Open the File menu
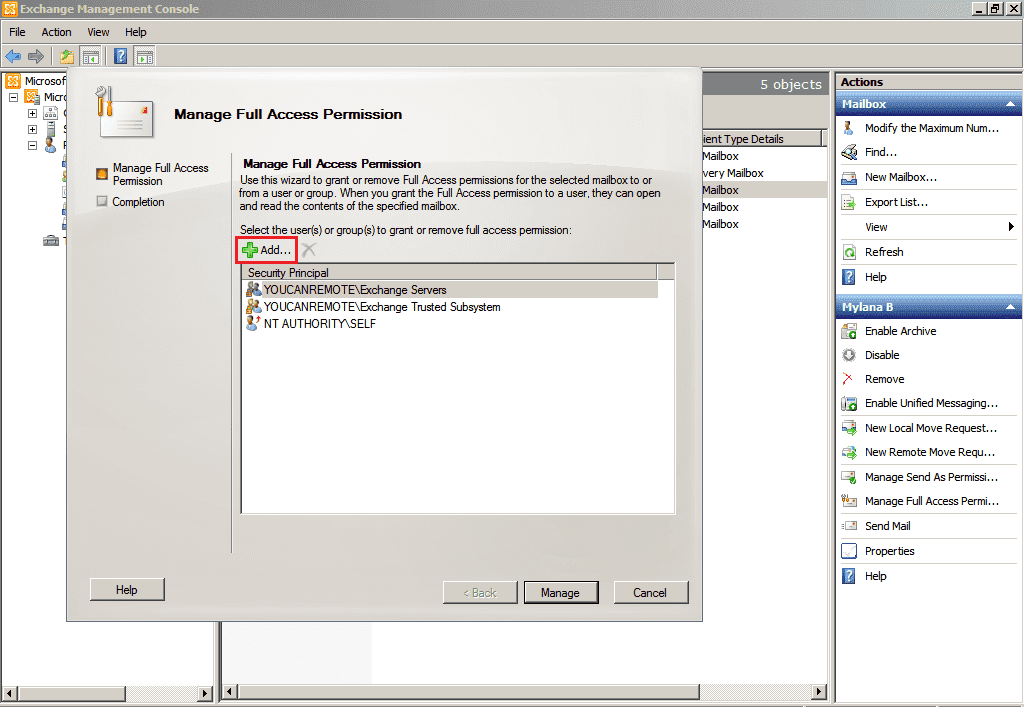This screenshot has height=707, width=1024. pos(17,32)
